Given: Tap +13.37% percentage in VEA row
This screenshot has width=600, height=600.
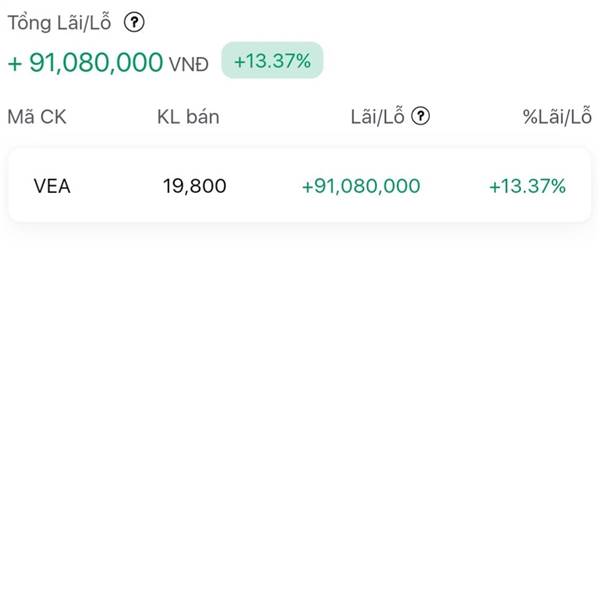Looking at the screenshot, I should [x=527, y=186].
